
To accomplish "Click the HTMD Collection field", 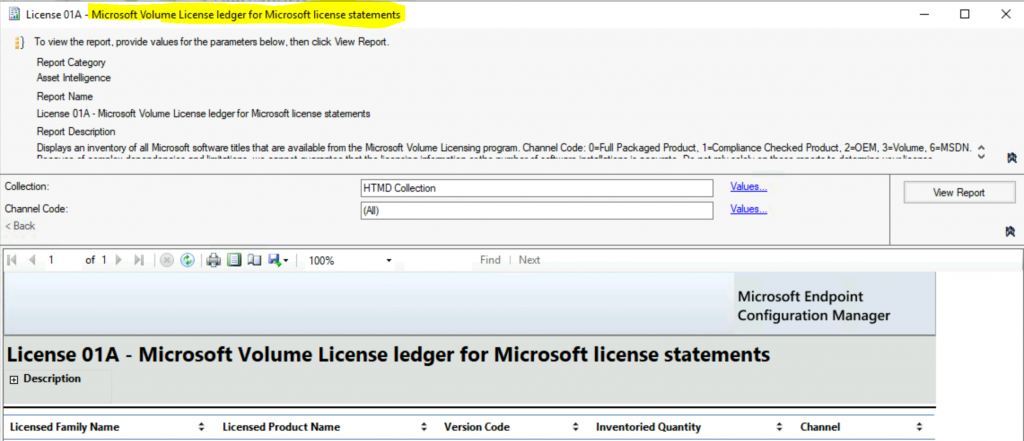I will click(536, 188).
